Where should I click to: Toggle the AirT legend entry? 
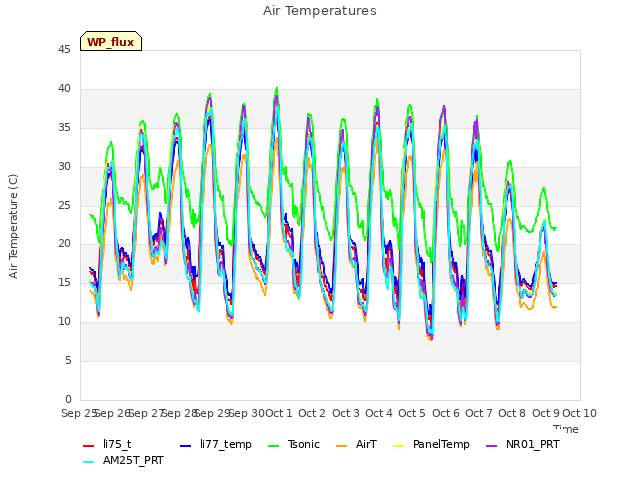click(x=356, y=444)
